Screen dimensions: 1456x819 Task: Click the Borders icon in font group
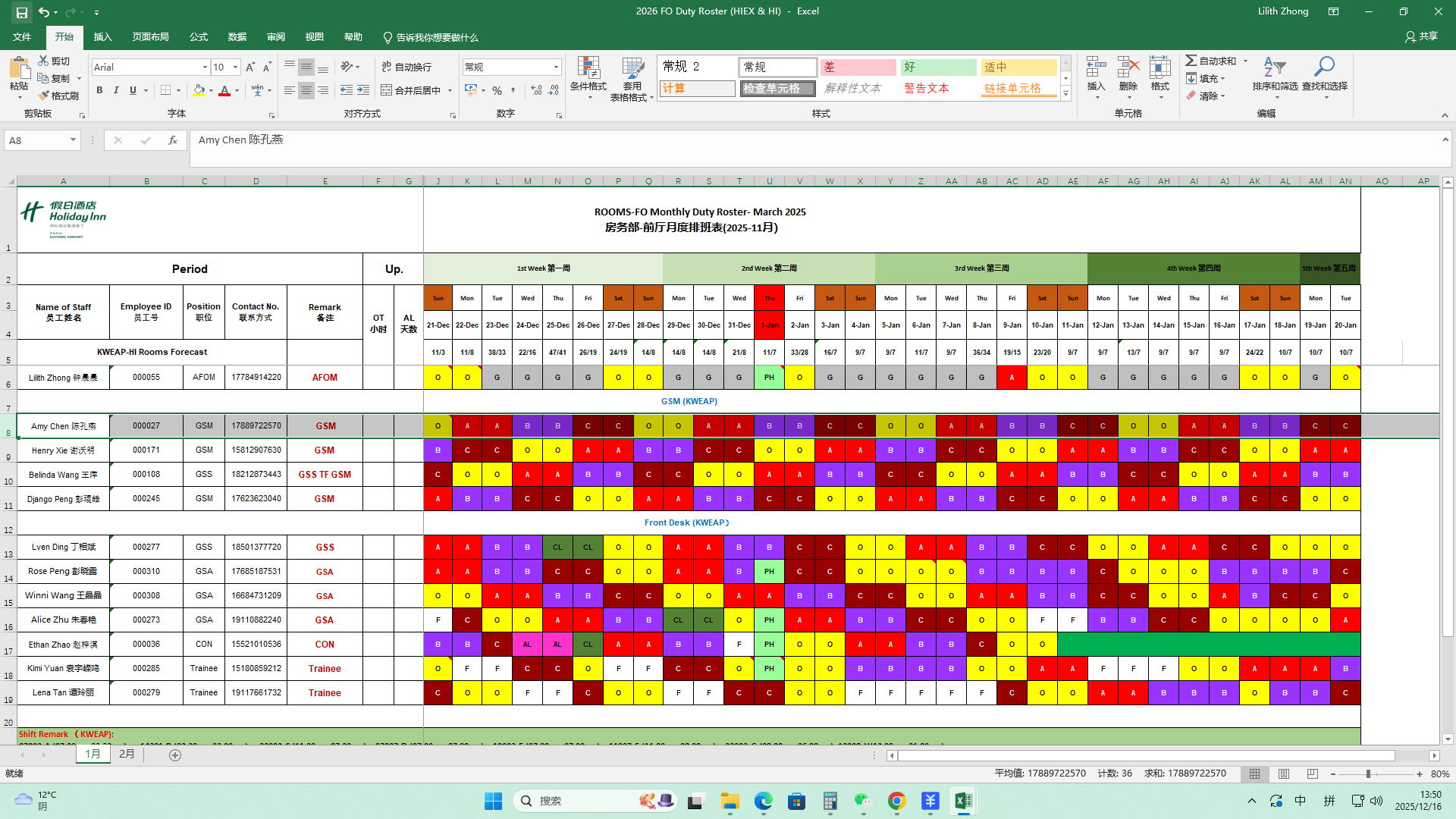pyautogui.click(x=165, y=90)
